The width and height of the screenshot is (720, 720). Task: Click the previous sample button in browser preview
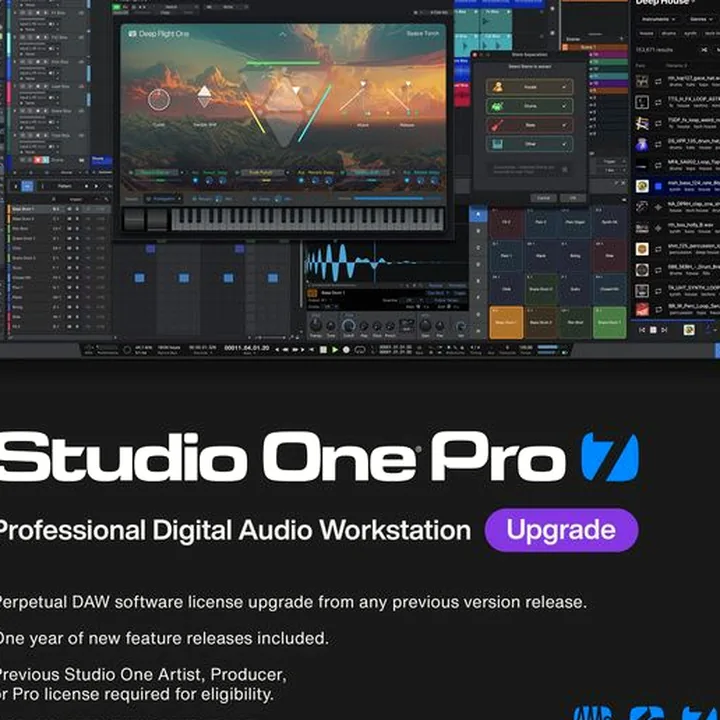pos(642,330)
